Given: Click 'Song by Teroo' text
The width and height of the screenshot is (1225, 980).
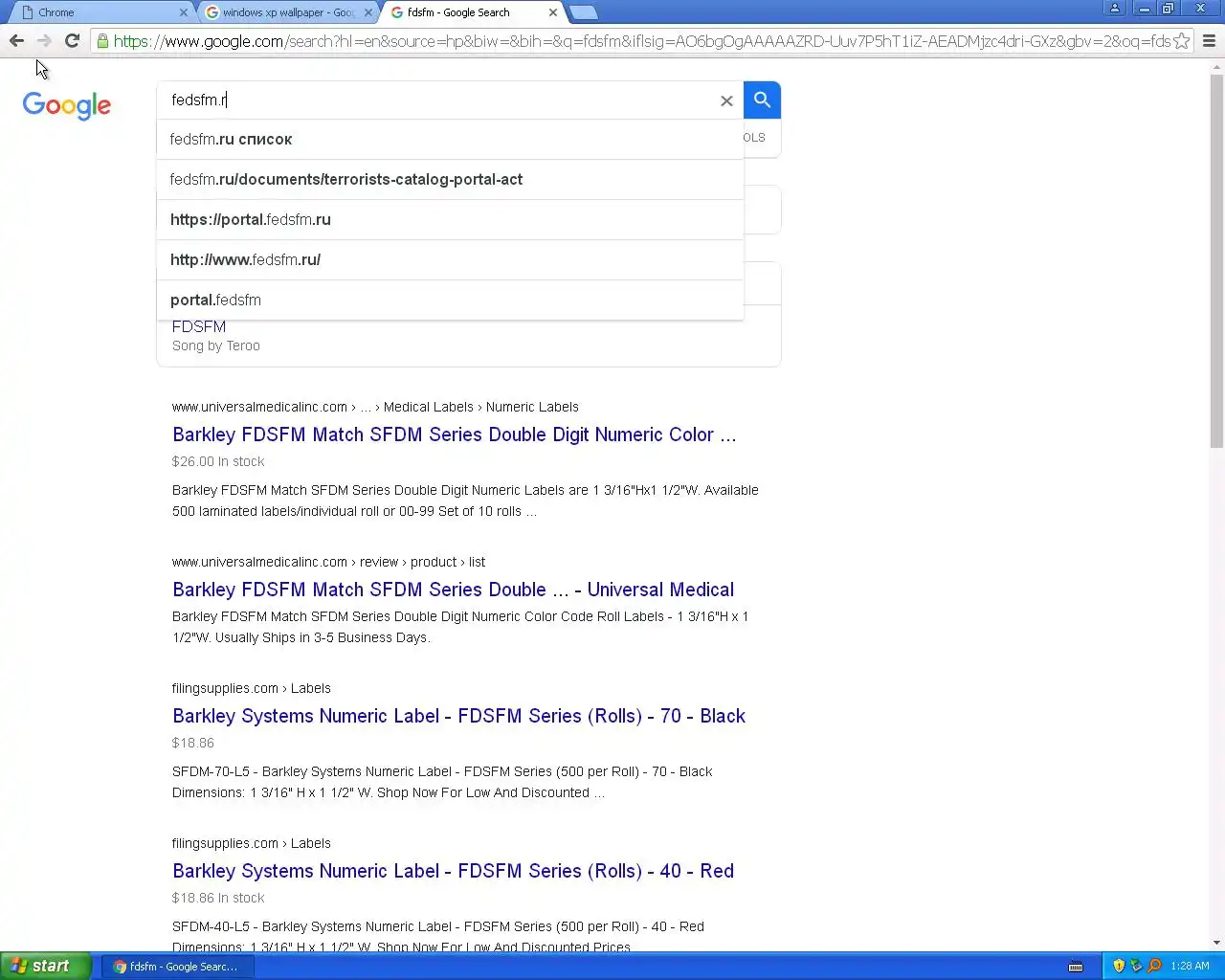Looking at the screenshot, I should 216,346.
